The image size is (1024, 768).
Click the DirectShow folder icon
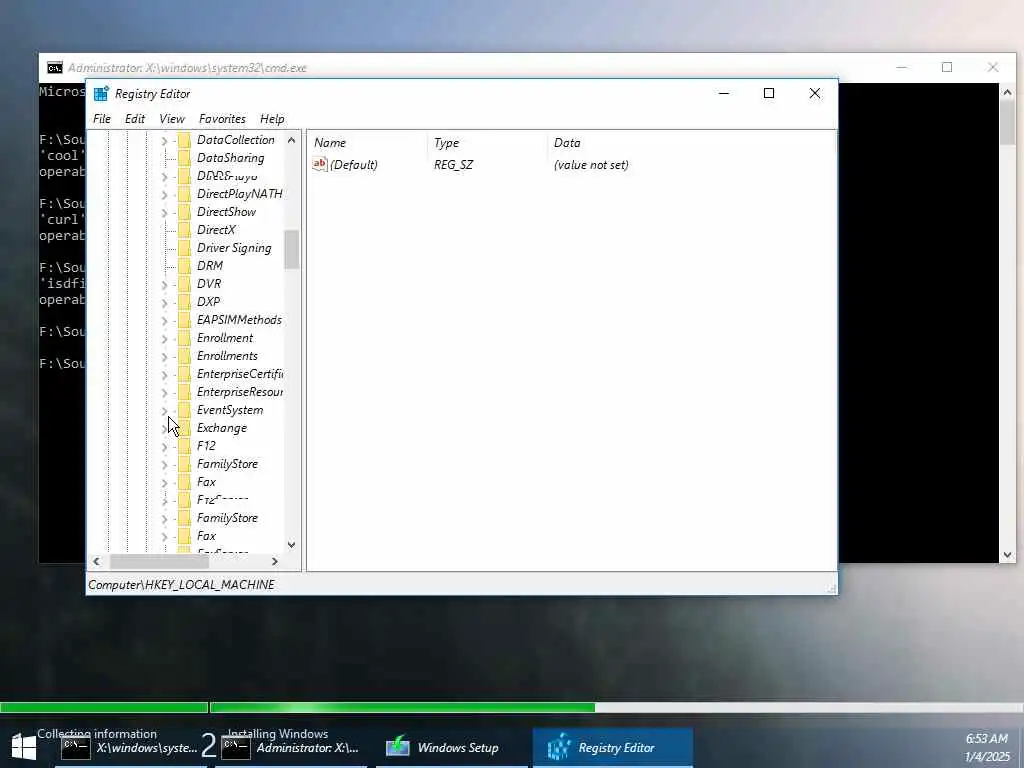(x=184, y=212)
